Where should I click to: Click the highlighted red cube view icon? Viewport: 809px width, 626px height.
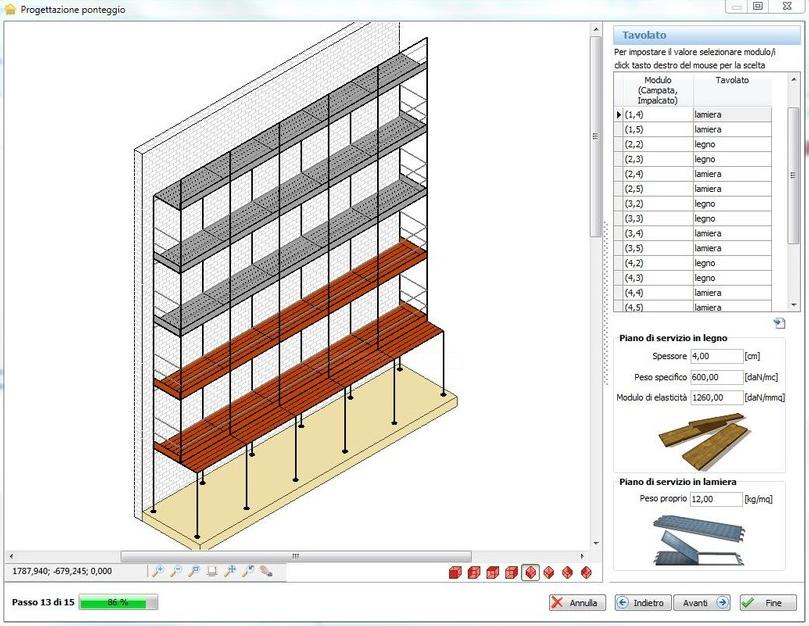531,572
